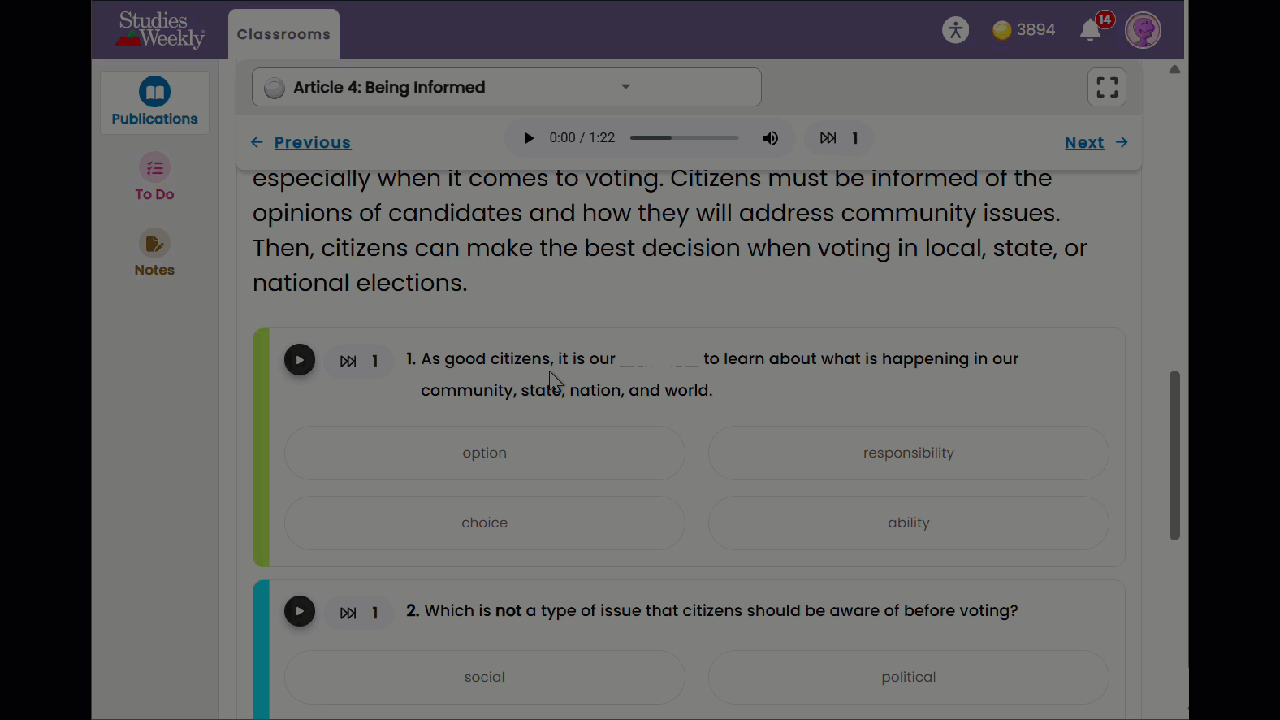Image resolution: width=1280 pixels, height=720 pixels.
Task: Click the 3894 coin balance
Action: point(1036,30)
